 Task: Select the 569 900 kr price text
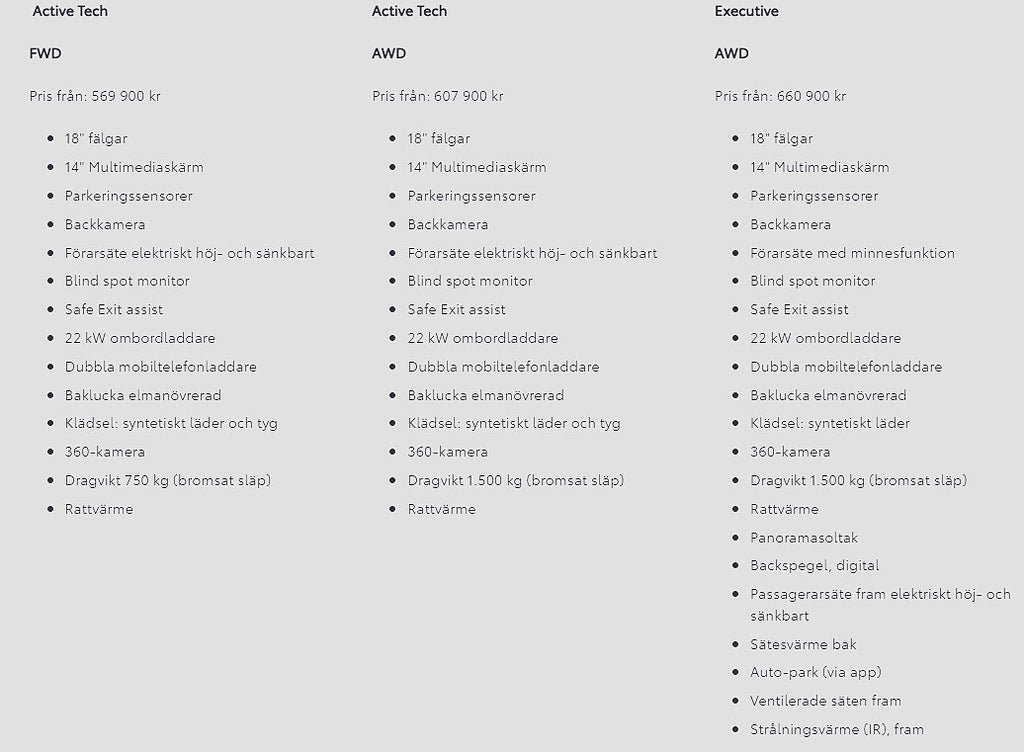pos(126,97)
